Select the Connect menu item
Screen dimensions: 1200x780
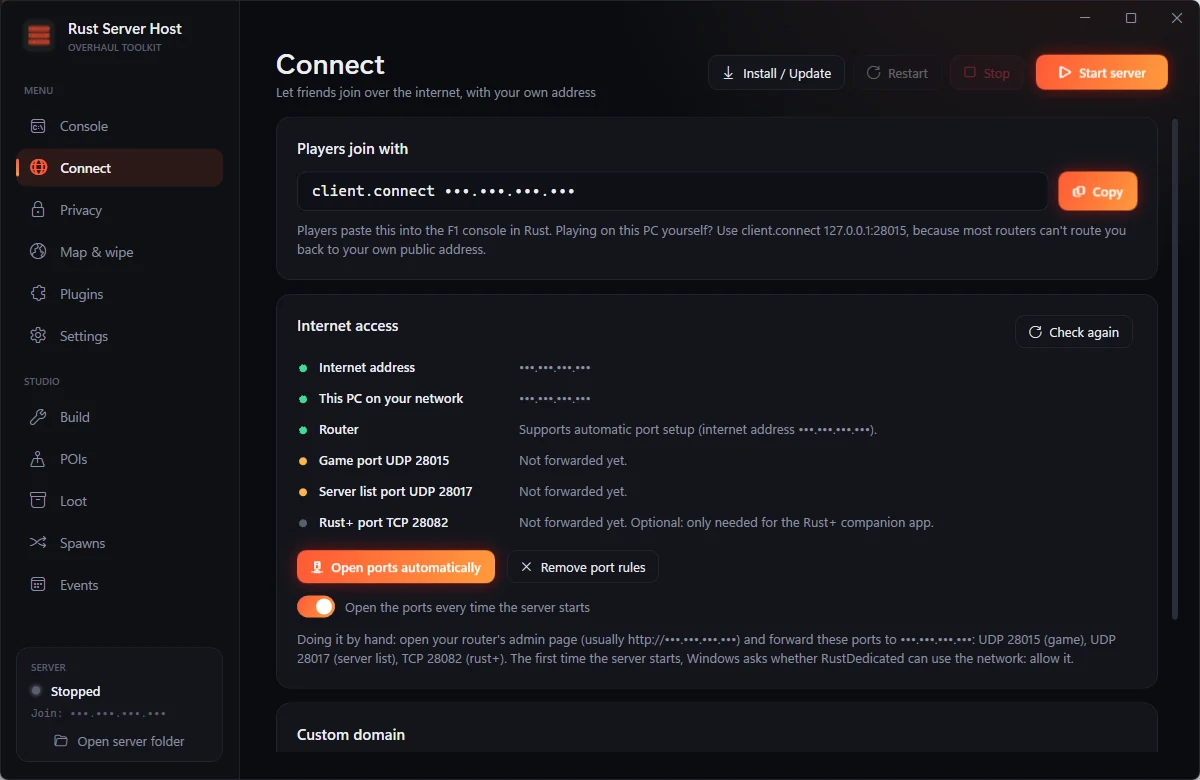pos(119,168)
